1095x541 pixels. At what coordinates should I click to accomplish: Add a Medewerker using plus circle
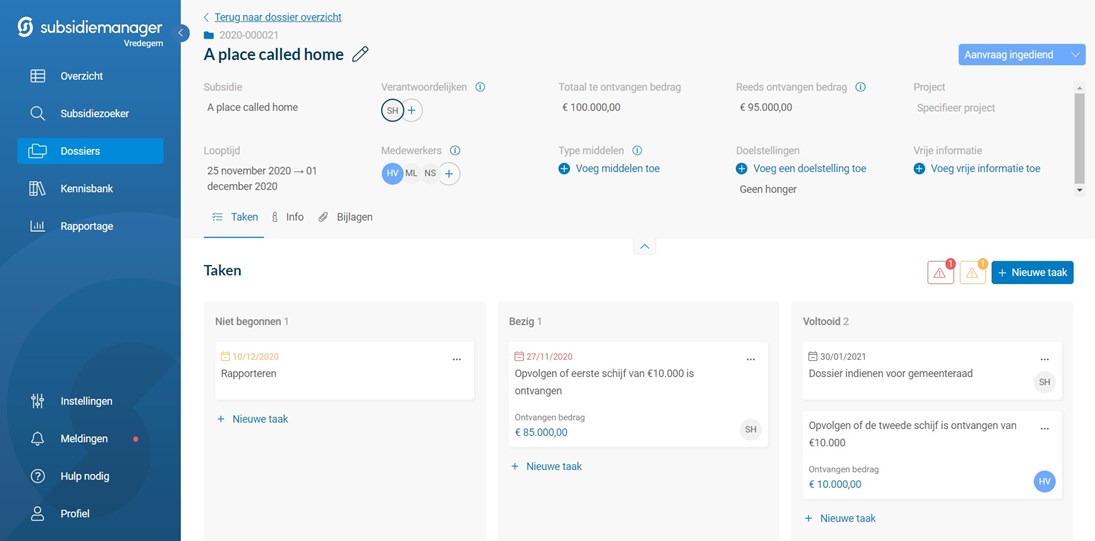[x=450, y=174]
